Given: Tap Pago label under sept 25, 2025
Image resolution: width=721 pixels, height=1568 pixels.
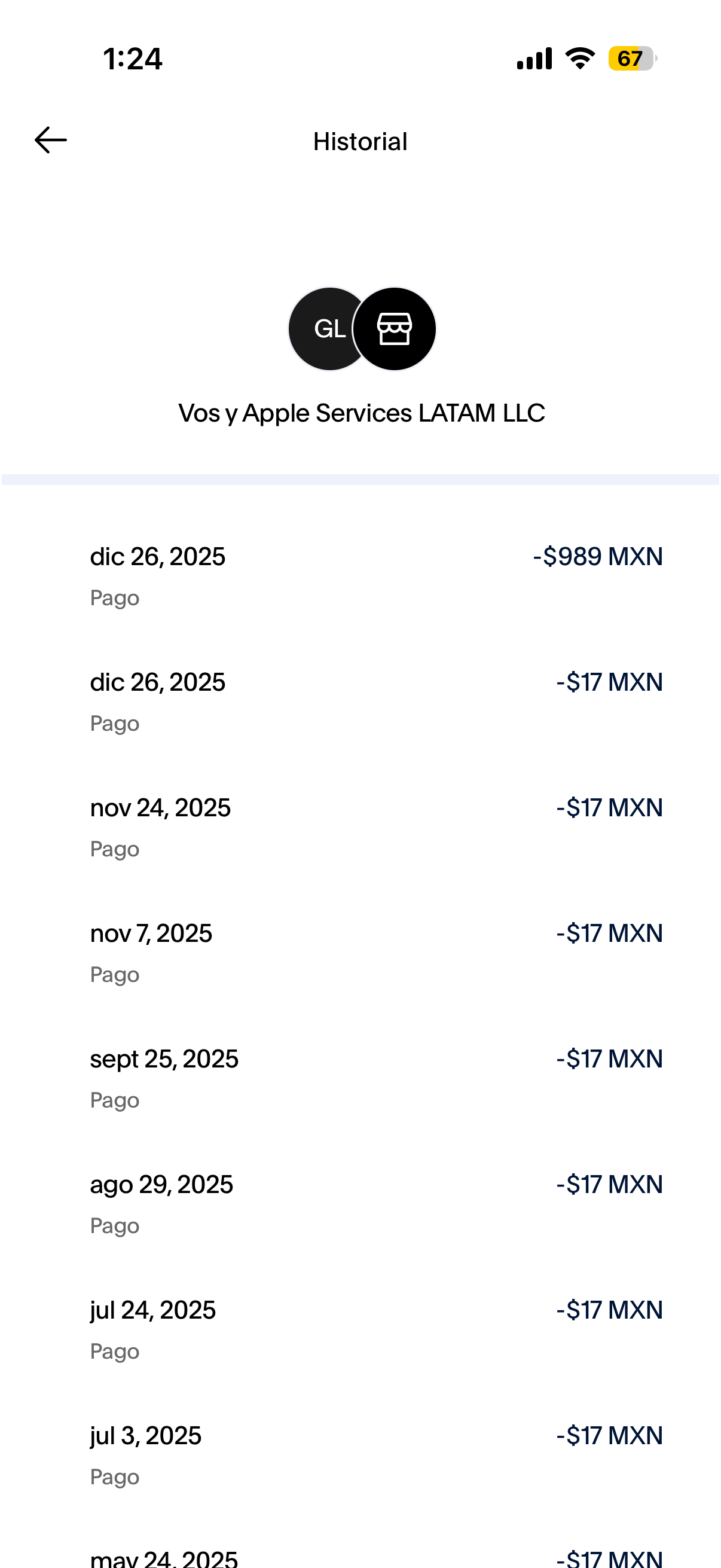Looking at the screenshot, I should point(115,1100).
